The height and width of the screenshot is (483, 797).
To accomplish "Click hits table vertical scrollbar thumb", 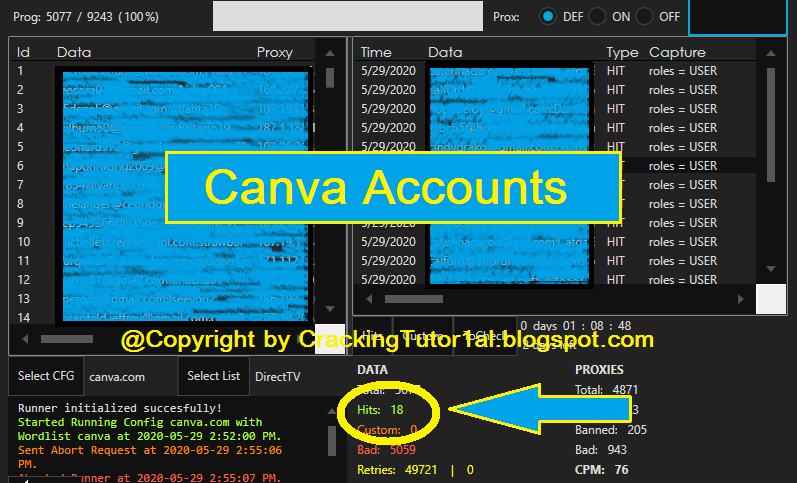I will point(771,125).
